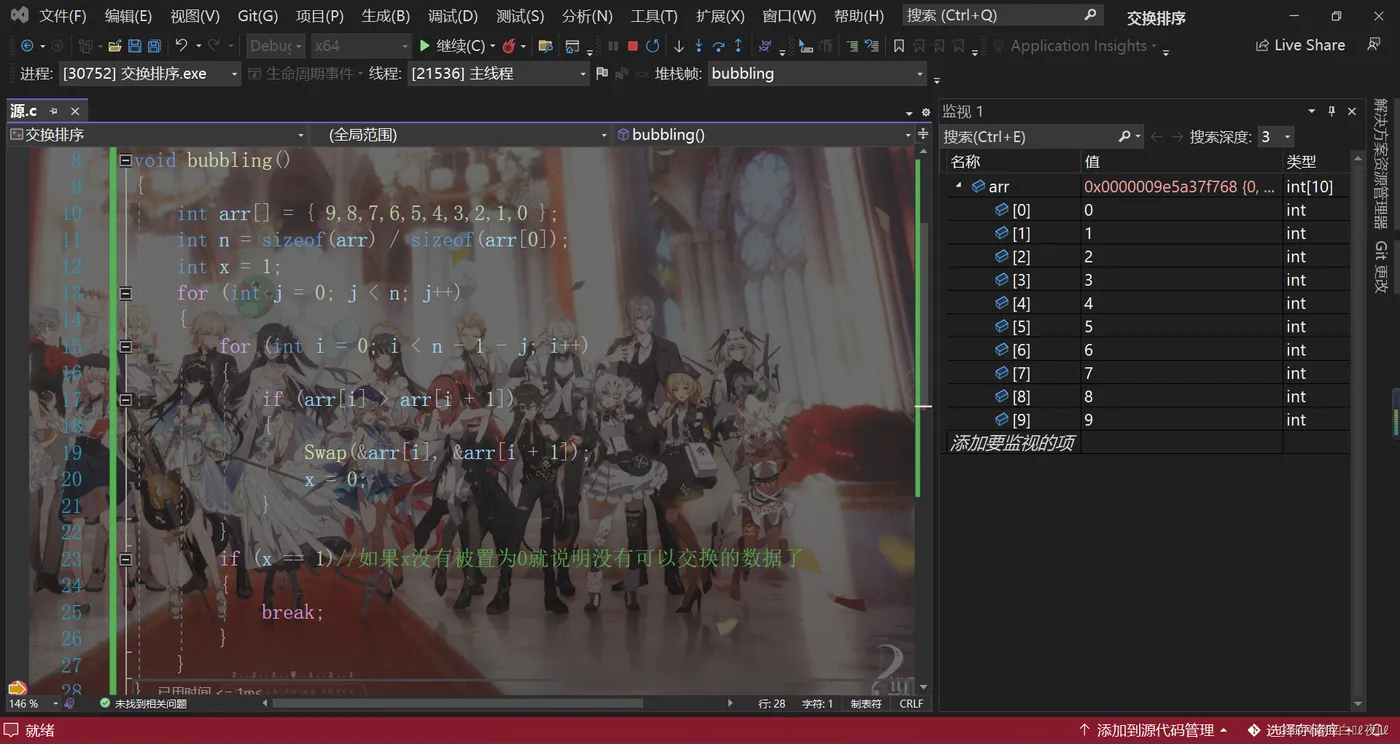Open the 编辑(E) menu
The width and height of the screenshot is (1400, 744).
point(128,16)
